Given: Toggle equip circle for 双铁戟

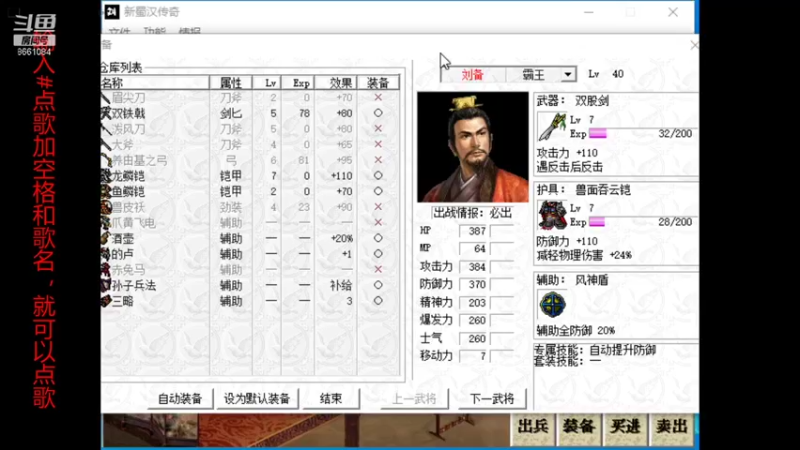Looking at the screenshot, I should (378, 113).
